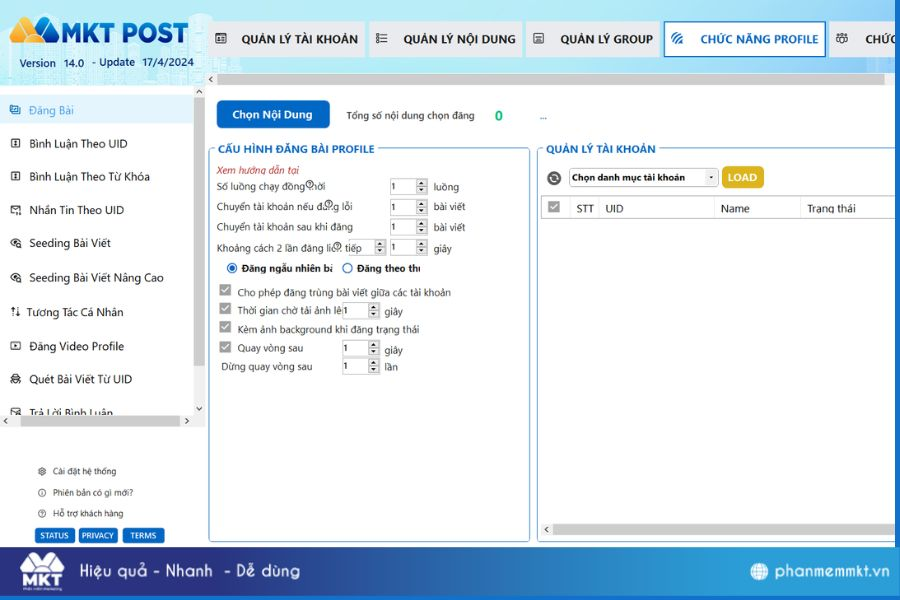Click the Bình Luận Theo UID icon
This screenshot has width=900, height=600.
[15, 144]
